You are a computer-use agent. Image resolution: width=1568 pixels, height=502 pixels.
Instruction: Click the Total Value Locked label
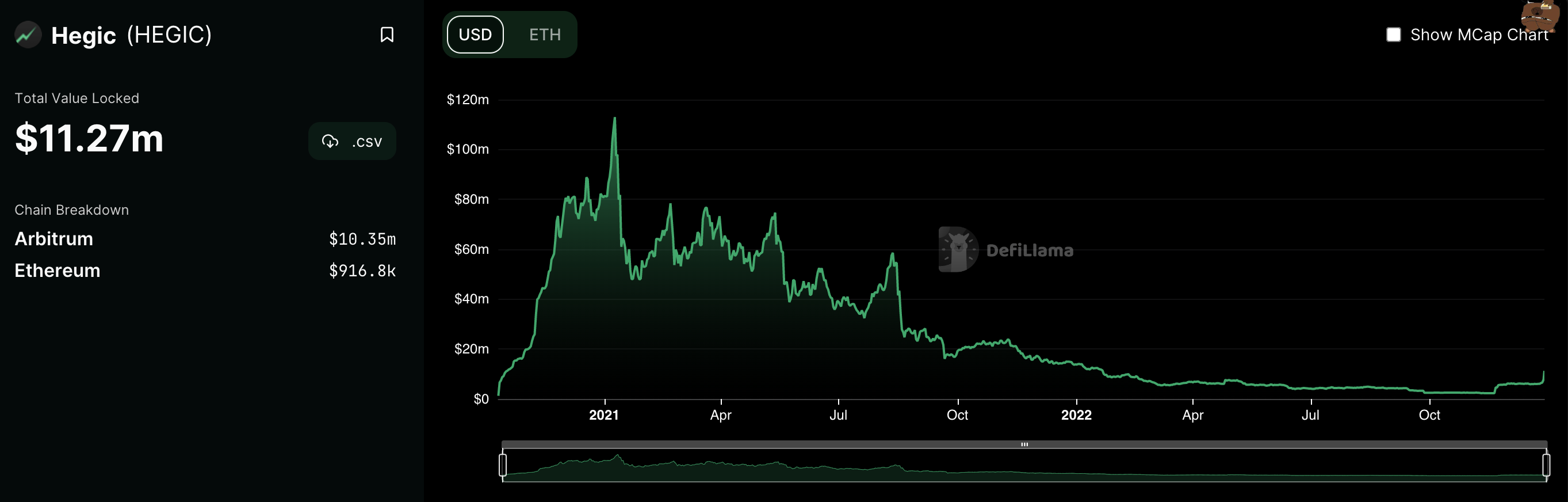(77, 98)
